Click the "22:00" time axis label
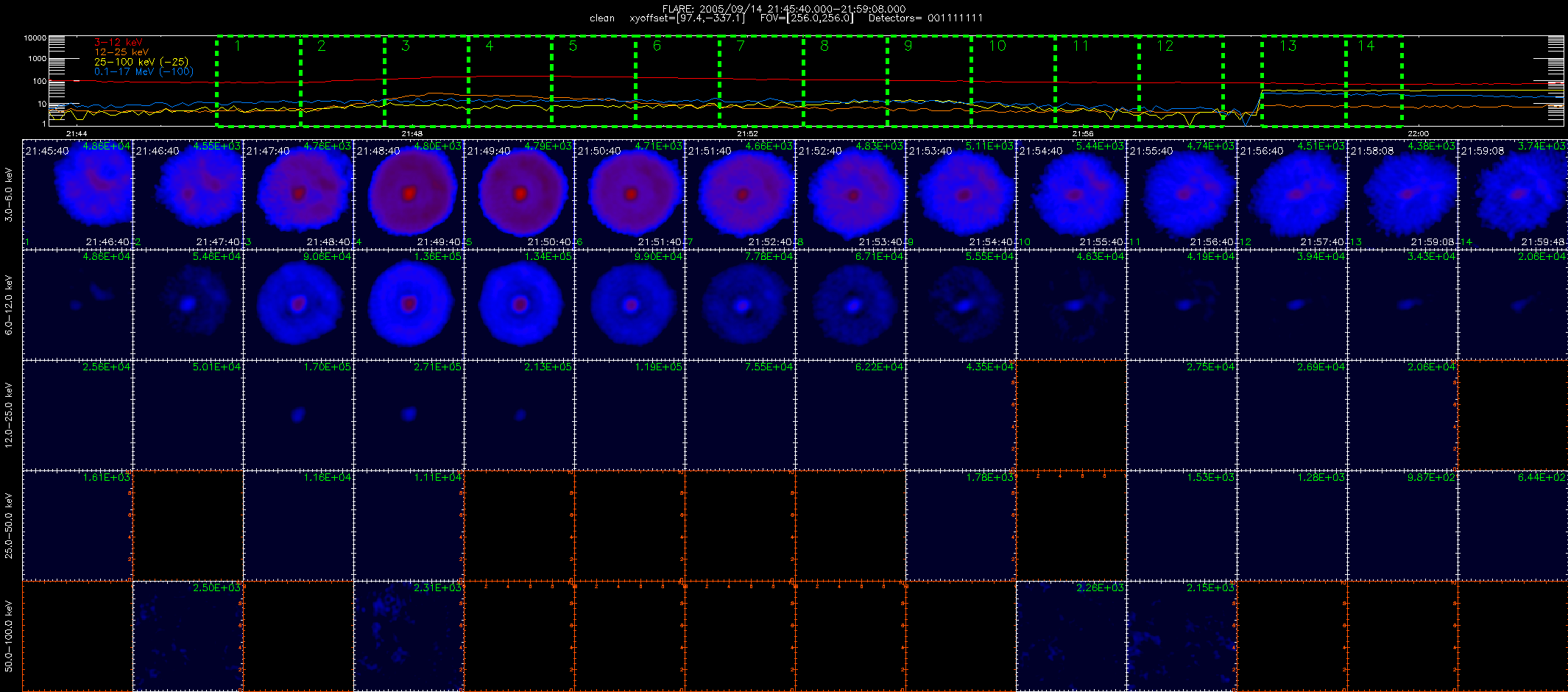Image resolution: width=1568 pixels, height=692 pixels. (x=1419, y=133)
